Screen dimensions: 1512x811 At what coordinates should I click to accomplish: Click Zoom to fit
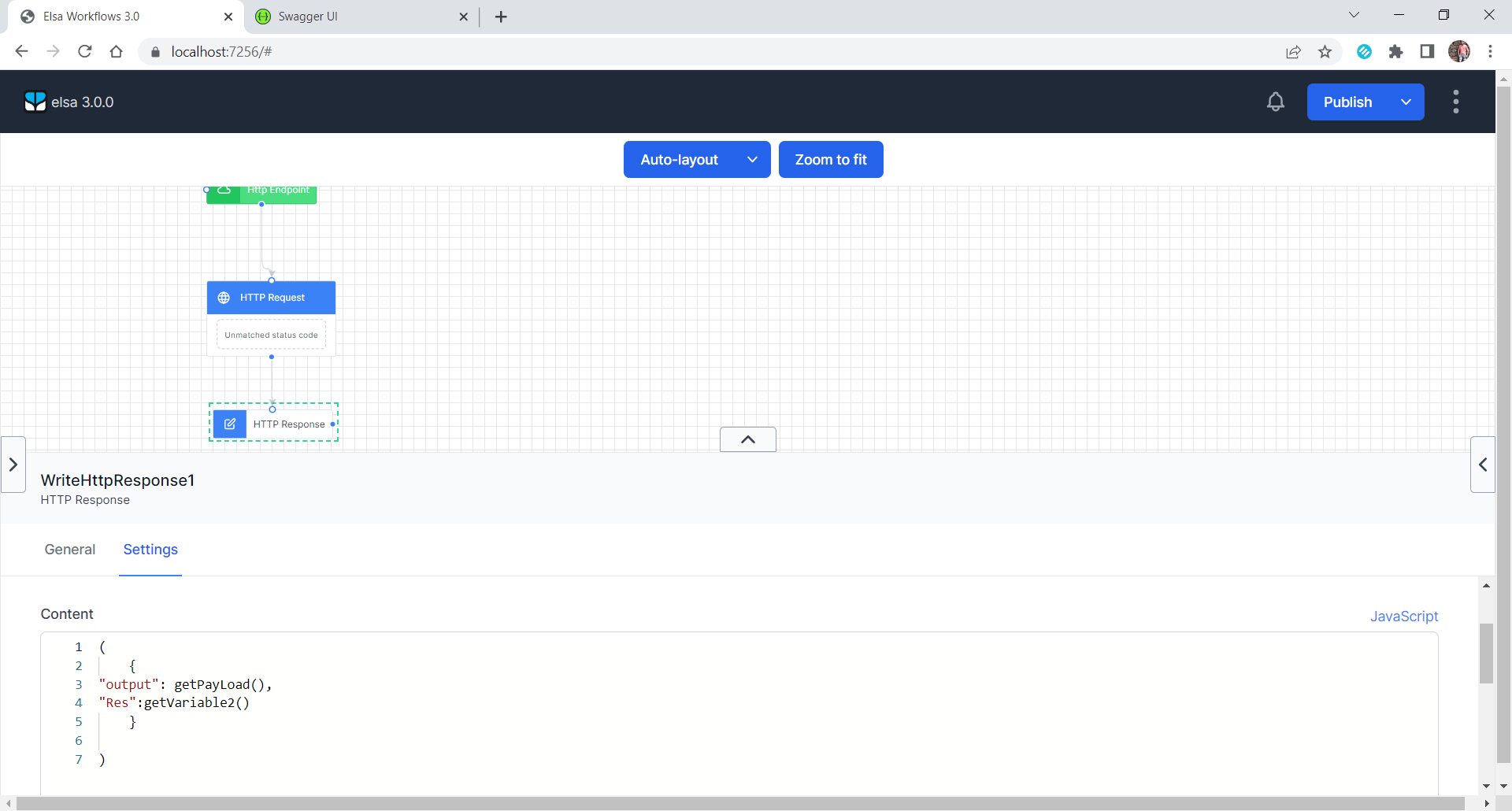pos(831,160)
